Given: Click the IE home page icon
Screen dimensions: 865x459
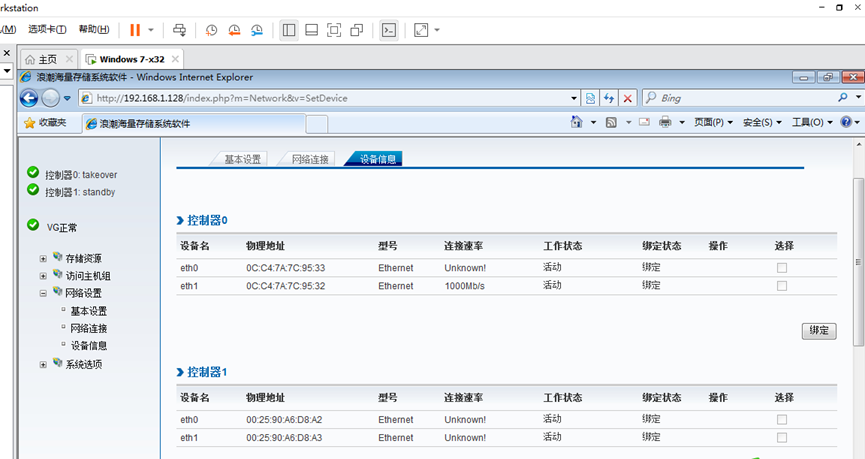Looking at the screenshot, I should click(576, 122).
